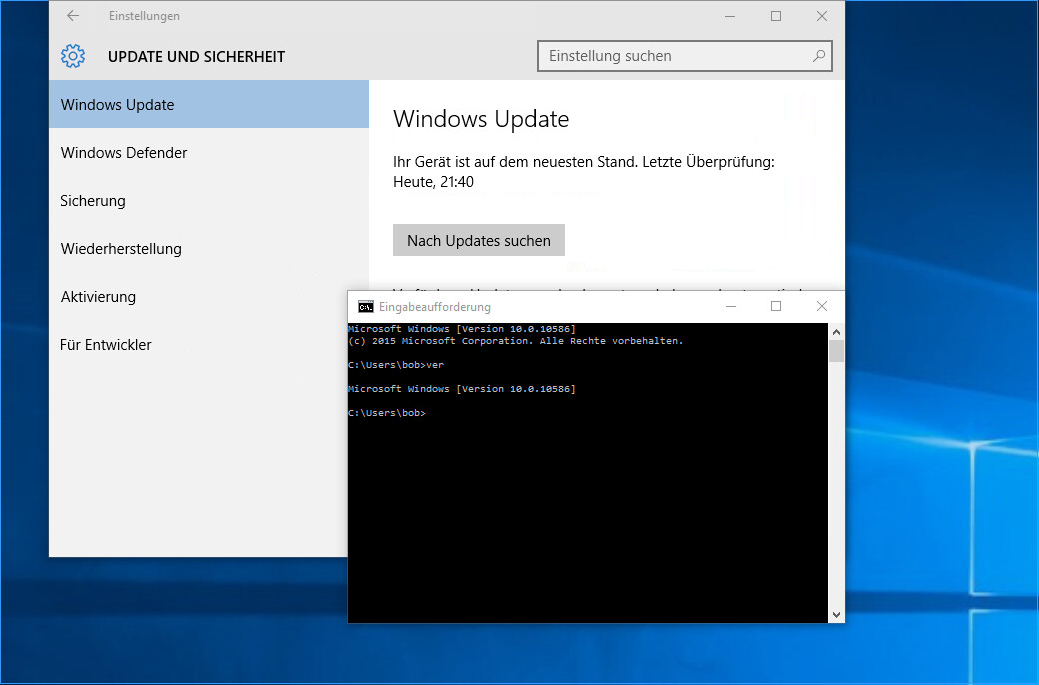
Task: Go back with the Einstellungen back arrow
Action: tap(73, 16)
